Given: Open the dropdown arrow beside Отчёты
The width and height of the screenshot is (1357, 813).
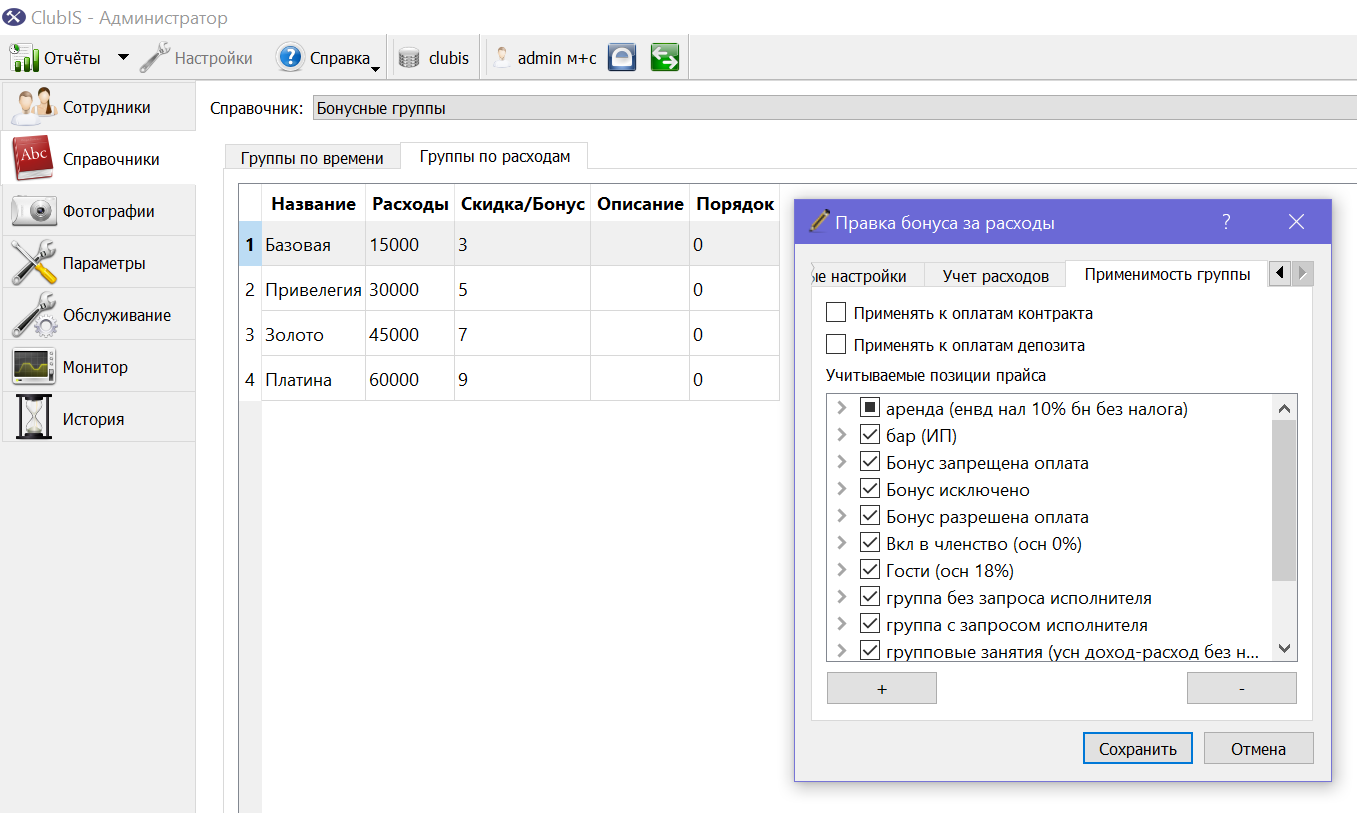Looking at the screenshot, I should (x=123, y=58).
